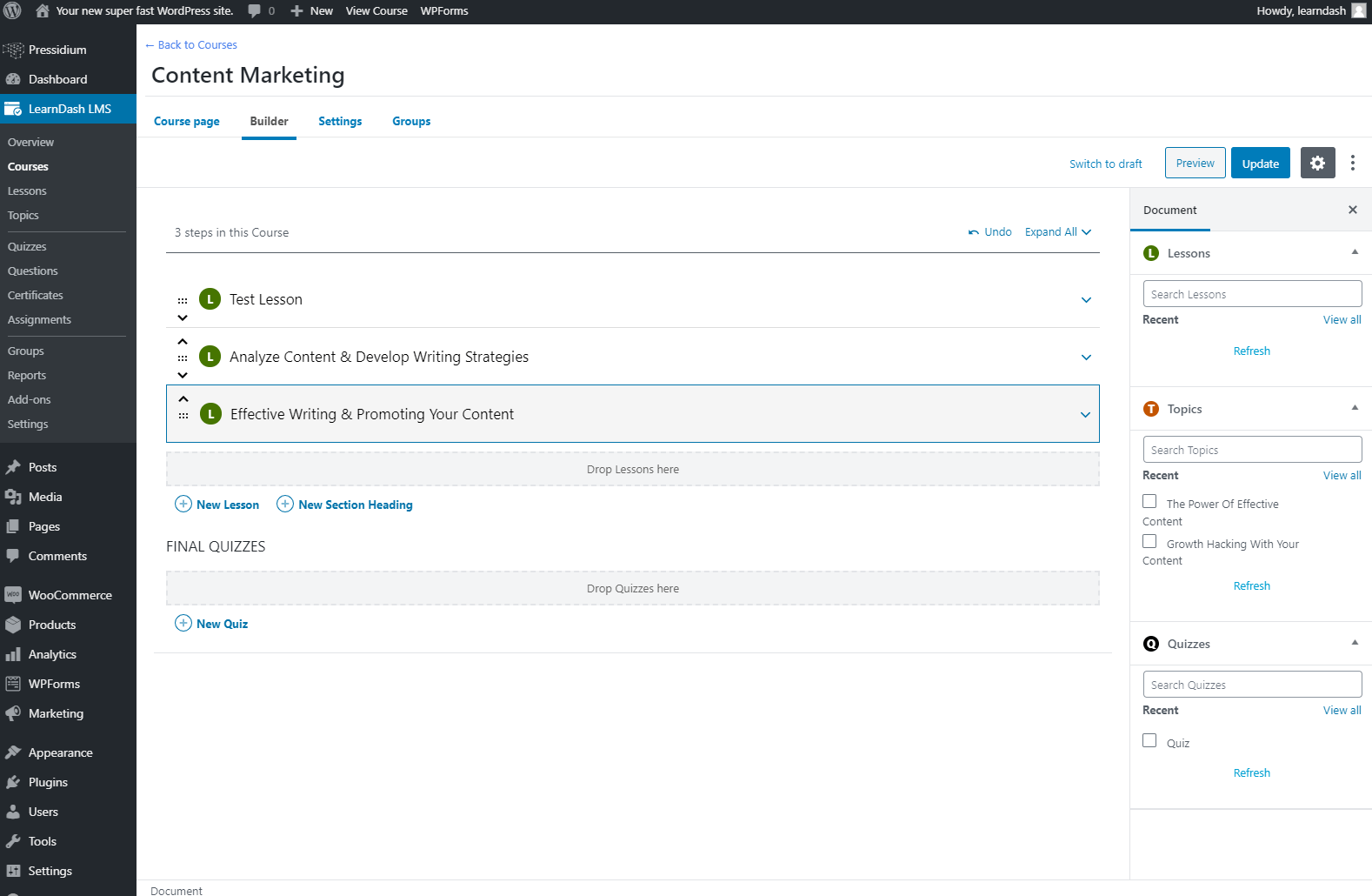Click Refresh in Quizzes panel
This screenshot has width=1372, height=896.
point(1252,773)
